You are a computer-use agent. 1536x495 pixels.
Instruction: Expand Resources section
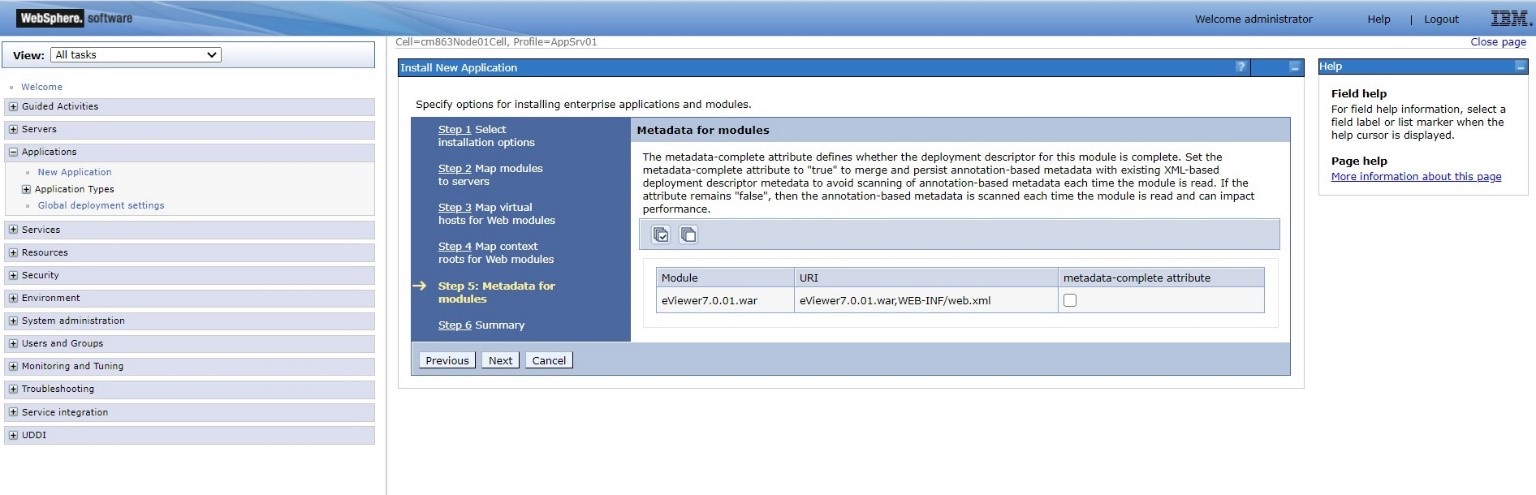tap(13, 253)
